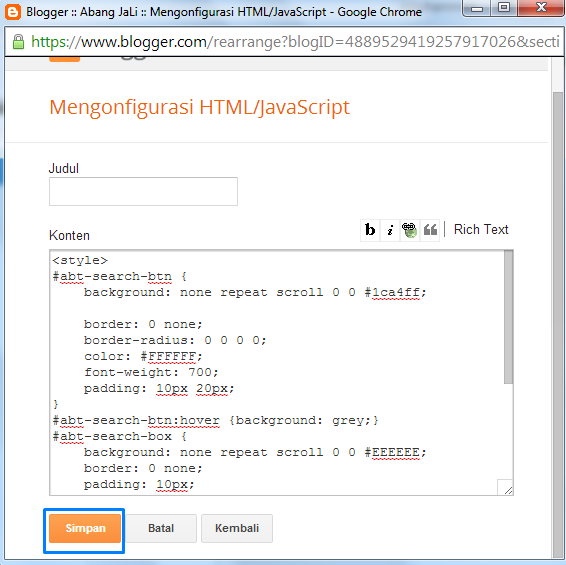Apply italic formatting with the i icon
566x565 pixels.
pos(390,230)
